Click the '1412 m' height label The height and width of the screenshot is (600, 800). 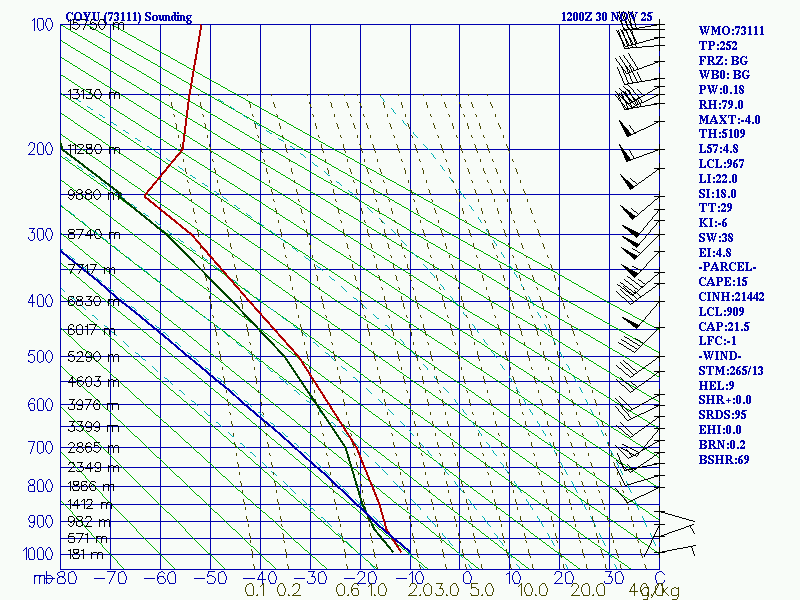point(90,505)
